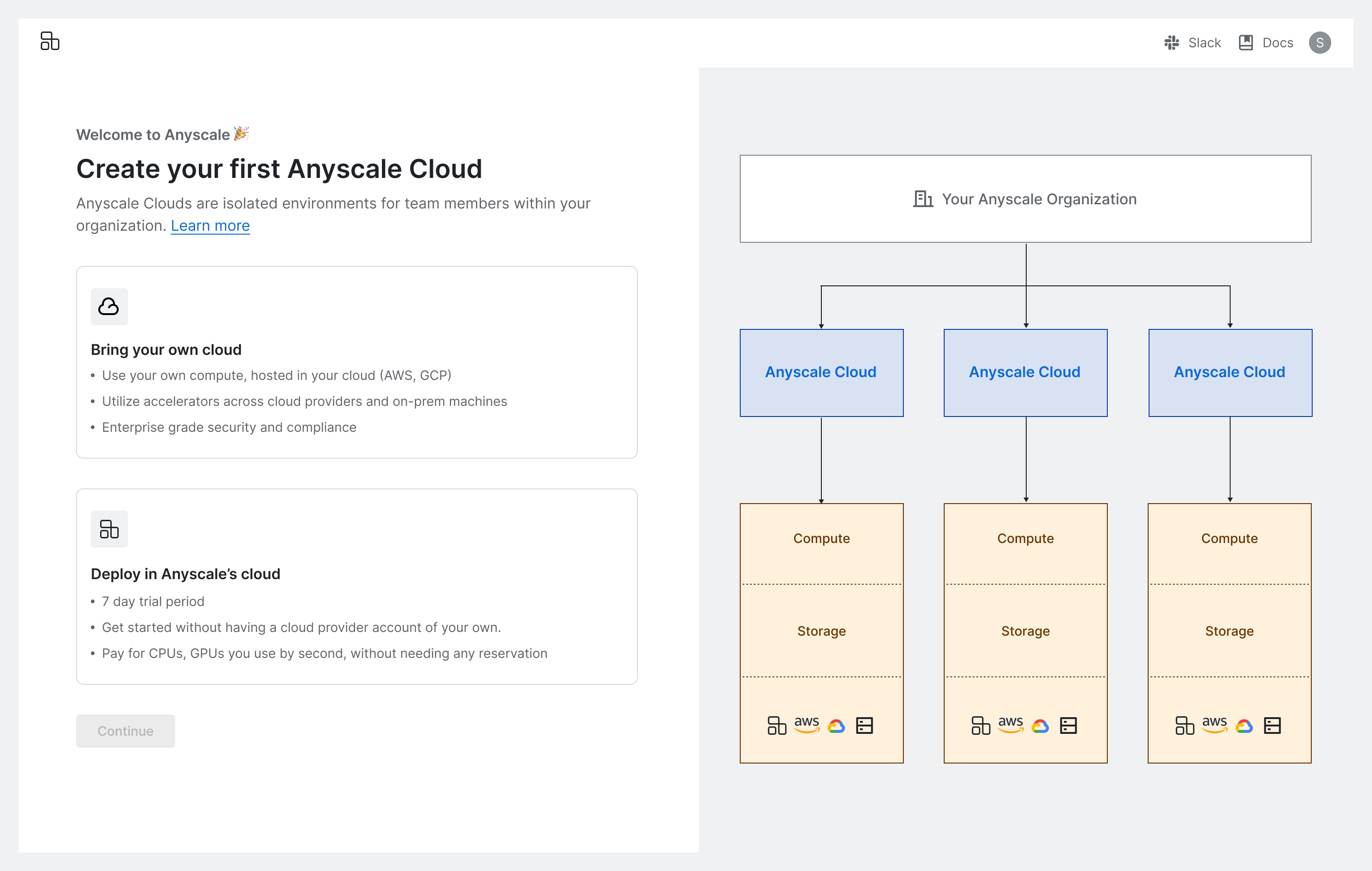Click 'Pay for CPUs, GPUs' bullet text

(324, 653)
